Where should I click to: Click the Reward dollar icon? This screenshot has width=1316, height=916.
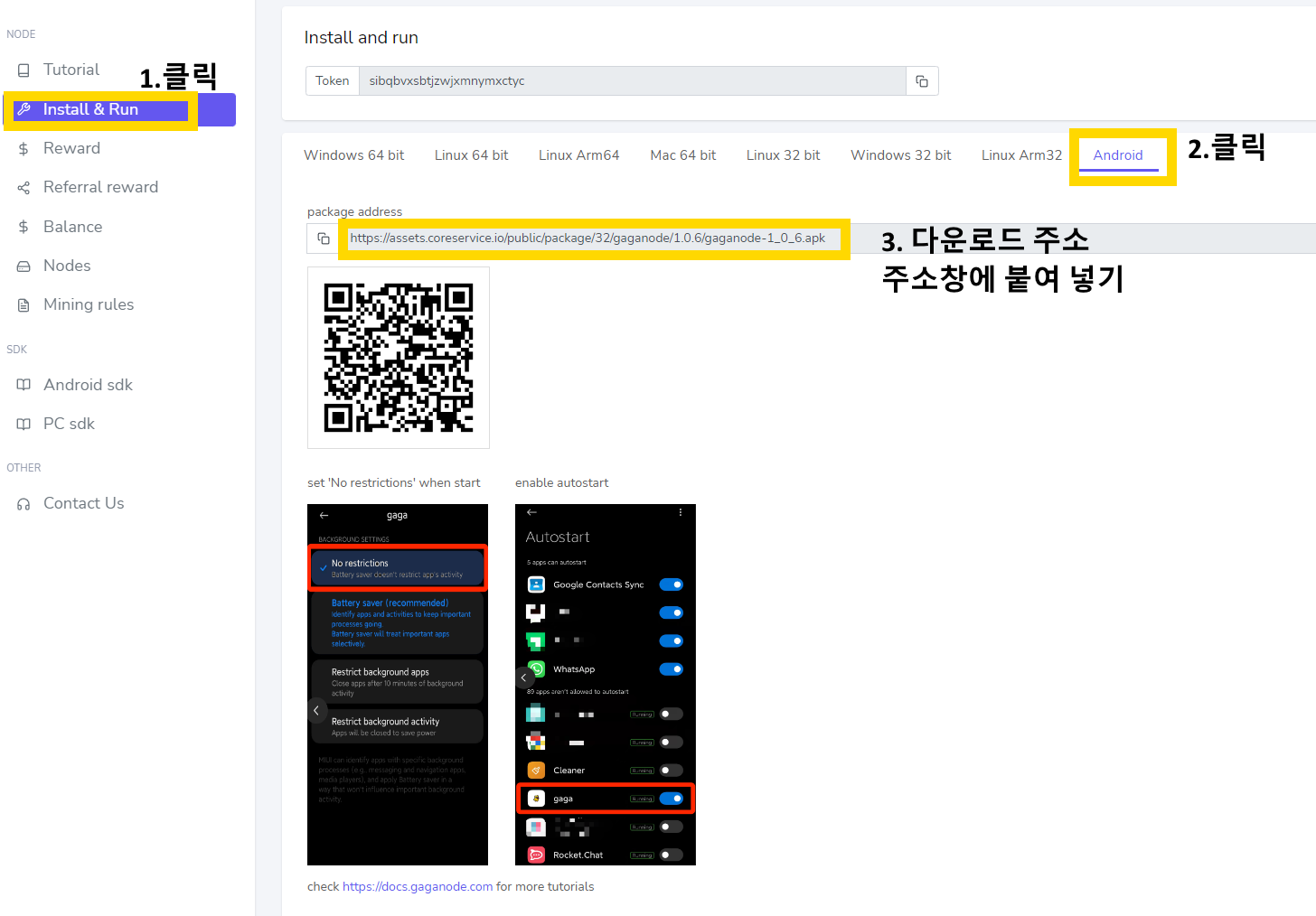tap(23, 148)
